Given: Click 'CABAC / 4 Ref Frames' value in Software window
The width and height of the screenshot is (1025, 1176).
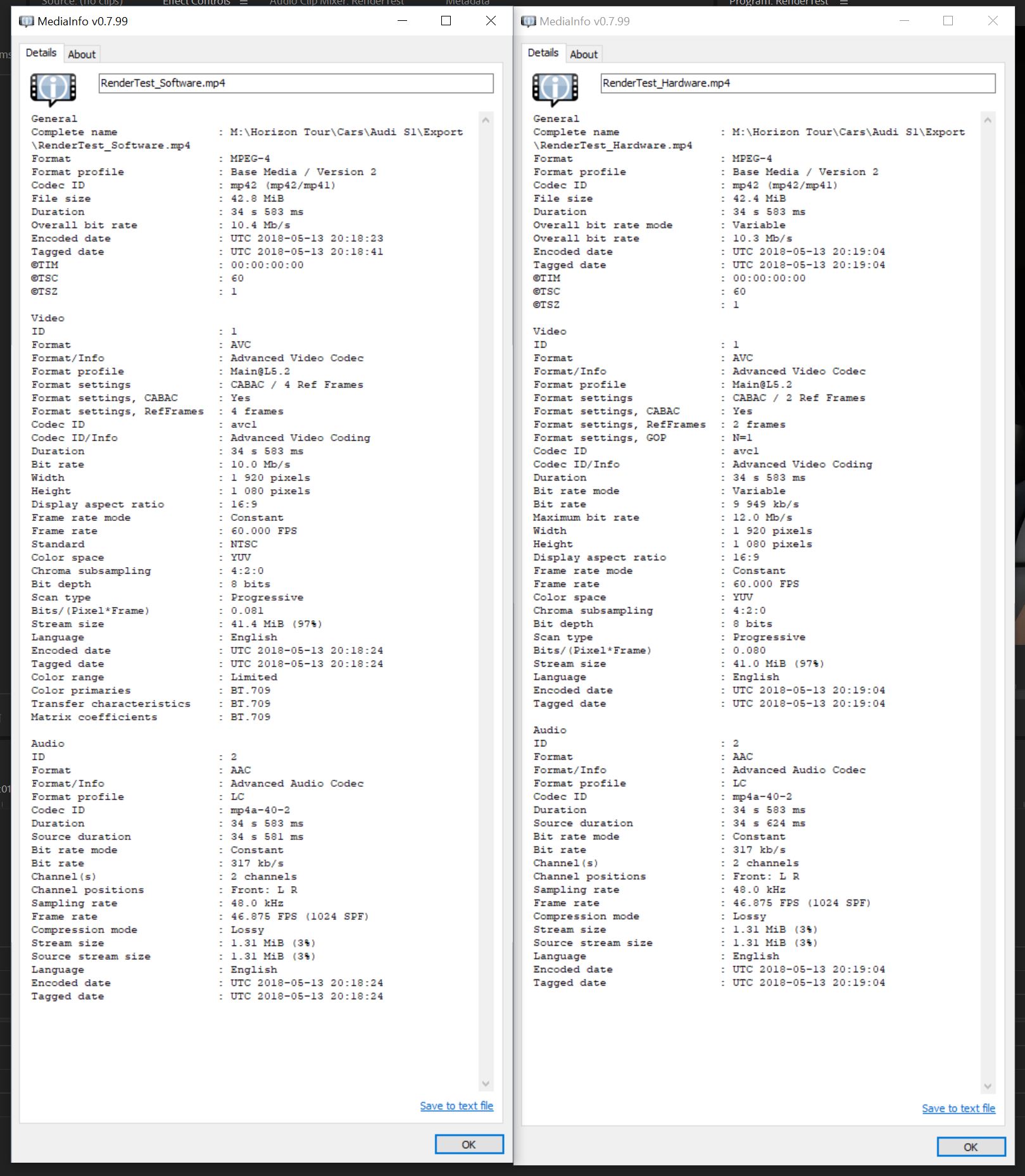Looking at the screenshot, I should coord(297,385).
